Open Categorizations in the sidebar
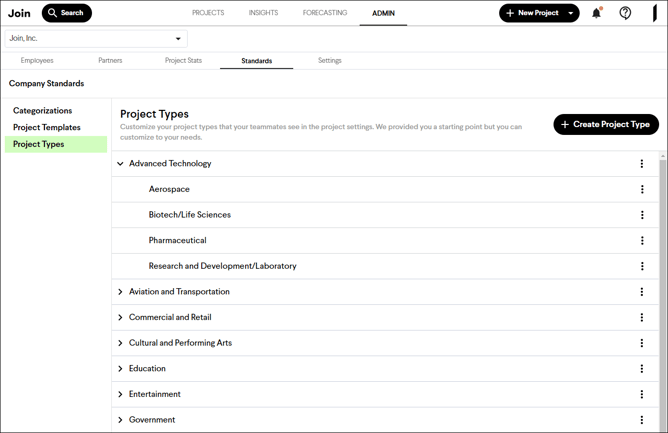Image resolution: width=668 pixels, height=433 pixels. [43, 111]
